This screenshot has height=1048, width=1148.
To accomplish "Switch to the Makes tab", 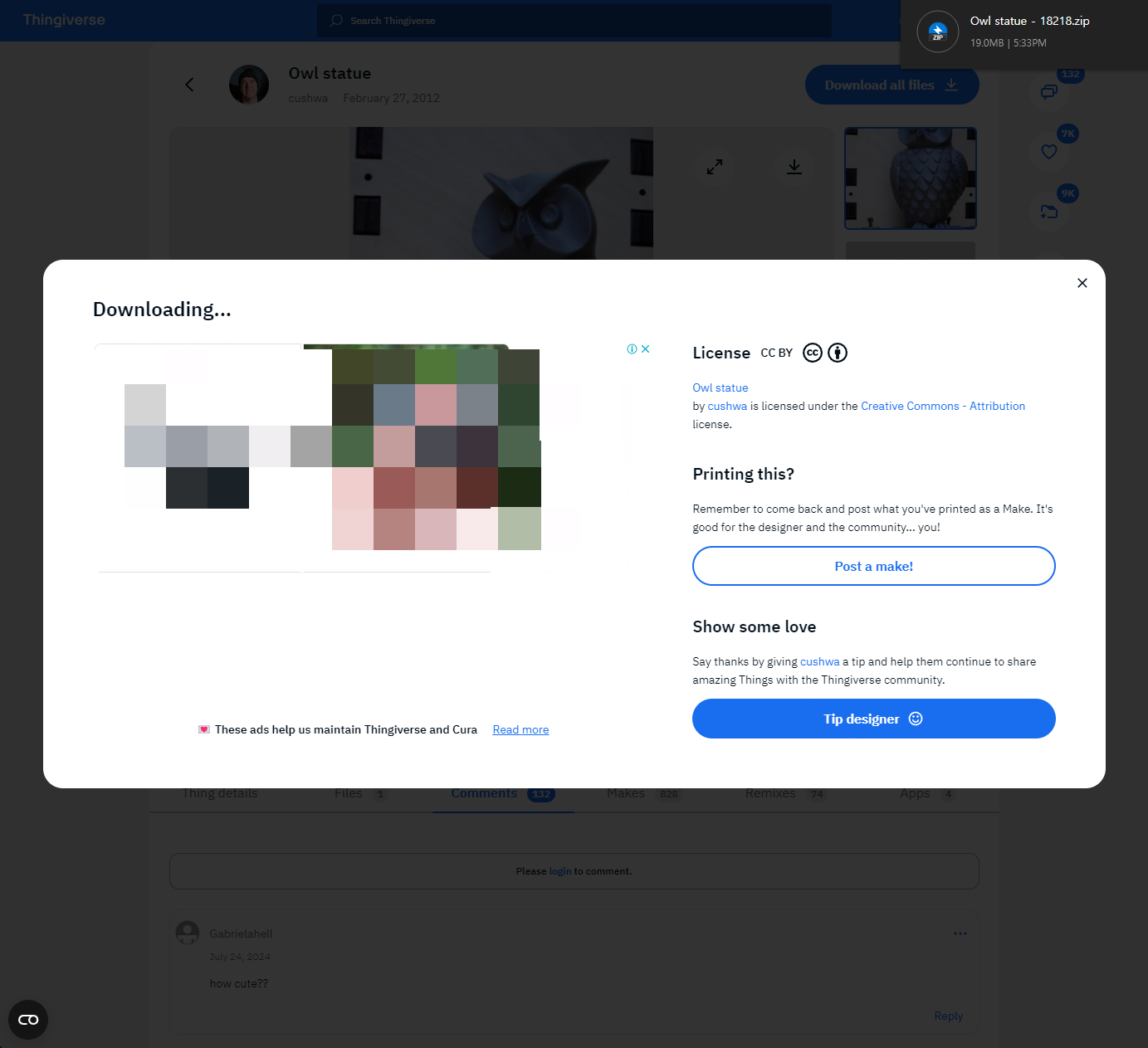I will tap(644, 794).
